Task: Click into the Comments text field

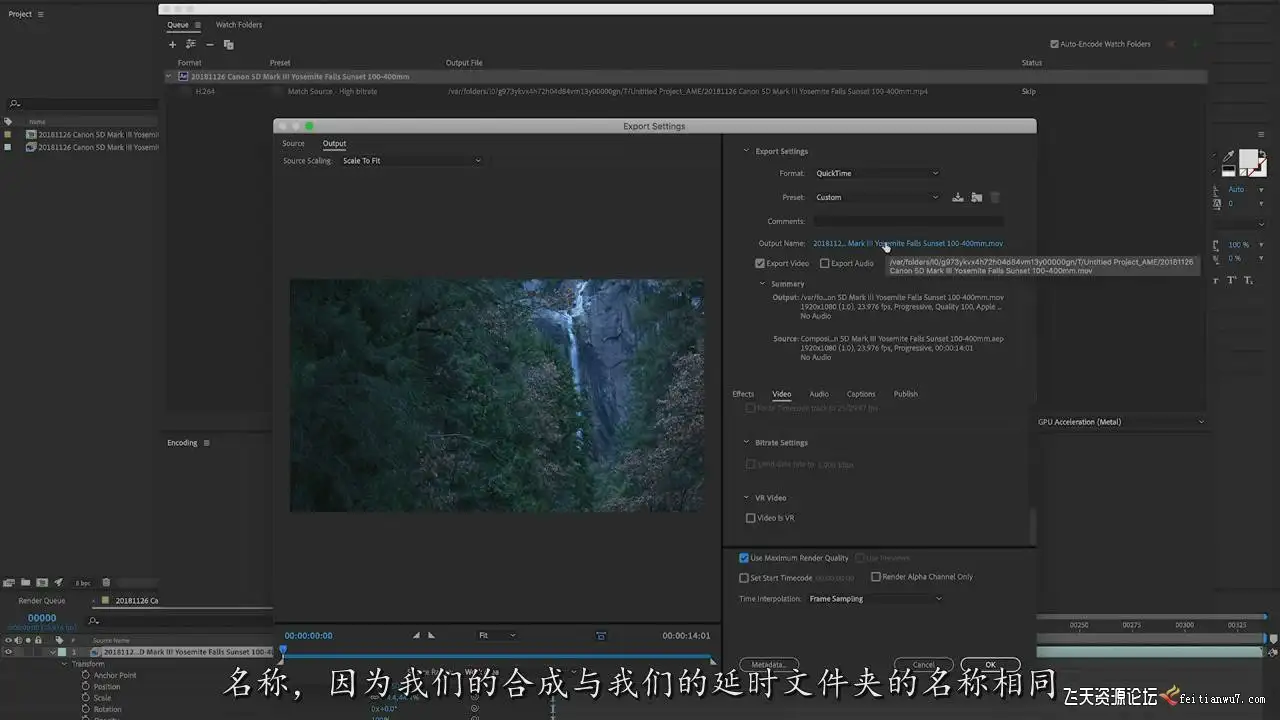Action: [x=907, y=221]
